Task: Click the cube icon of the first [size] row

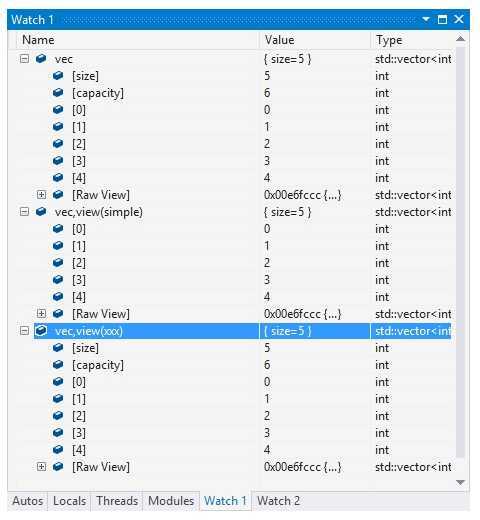Action: click(58, 75)
